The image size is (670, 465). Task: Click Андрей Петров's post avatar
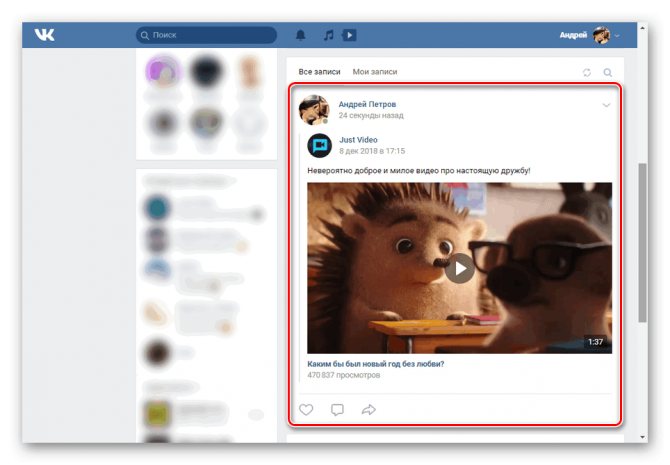[x=314, y=110]
